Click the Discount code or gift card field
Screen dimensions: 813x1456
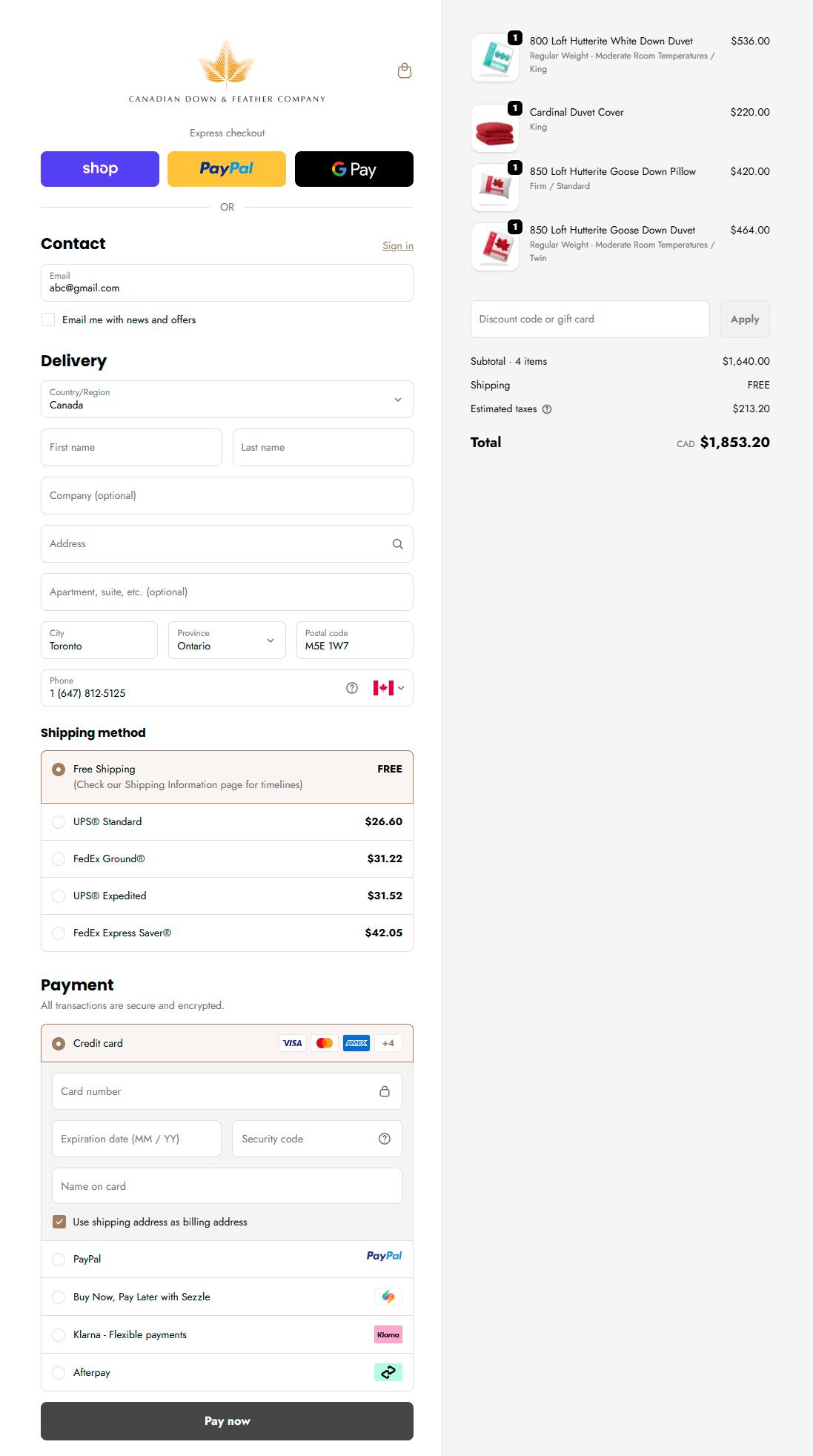click(x=590, y=320)
